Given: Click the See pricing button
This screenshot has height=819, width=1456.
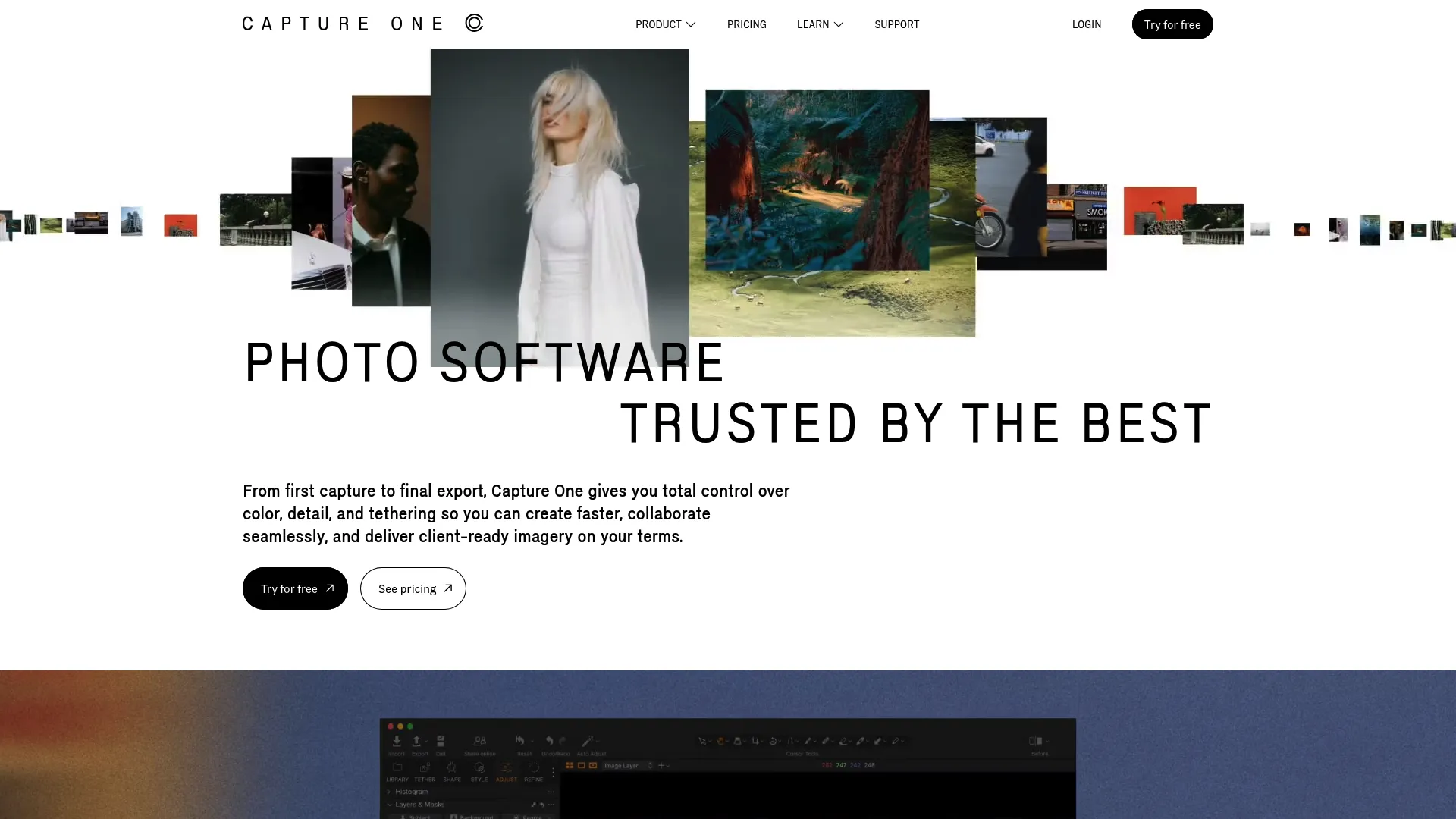Looking at the screenshot, I should (x=413, y=588).
